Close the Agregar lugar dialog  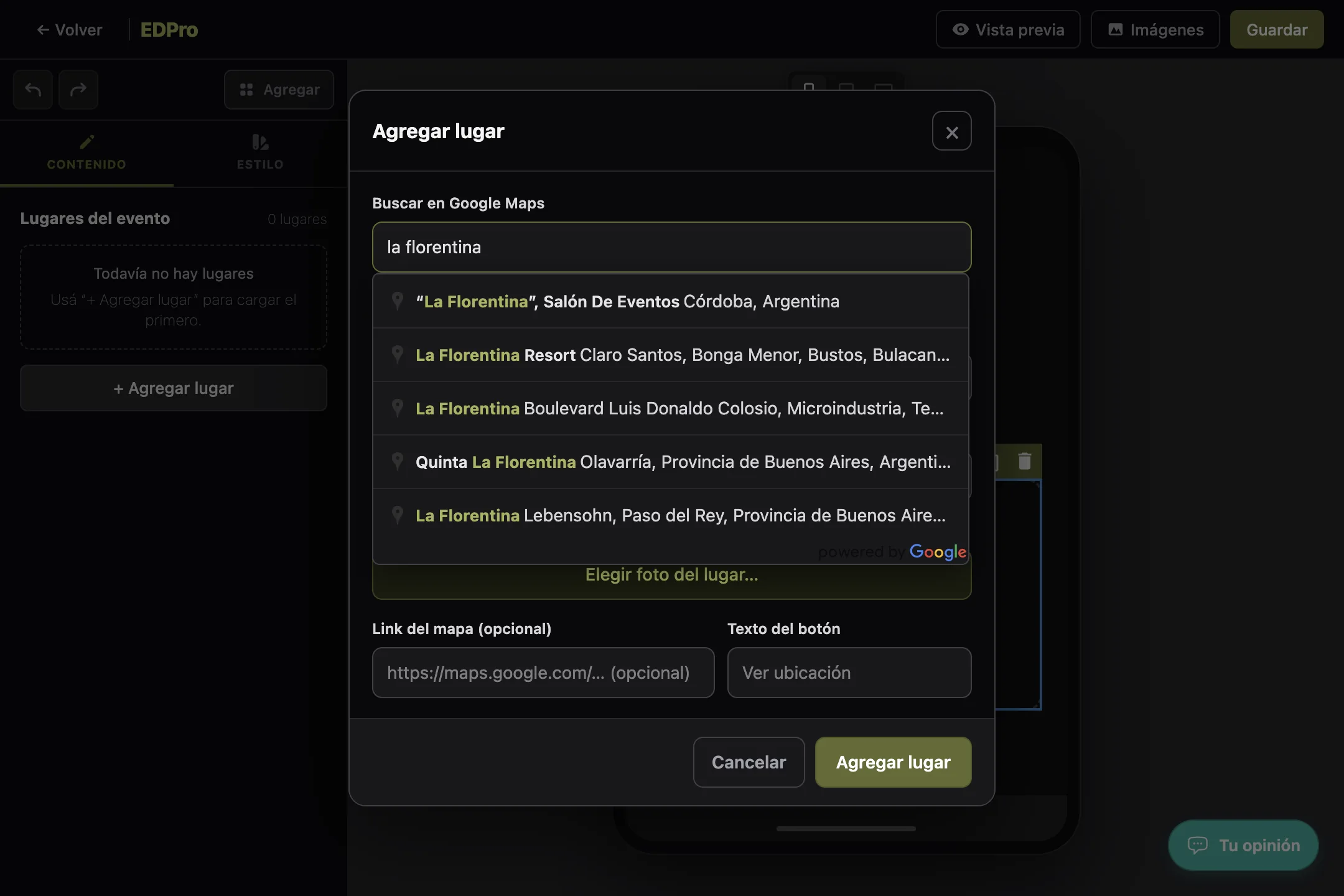[x=951, y=131]
